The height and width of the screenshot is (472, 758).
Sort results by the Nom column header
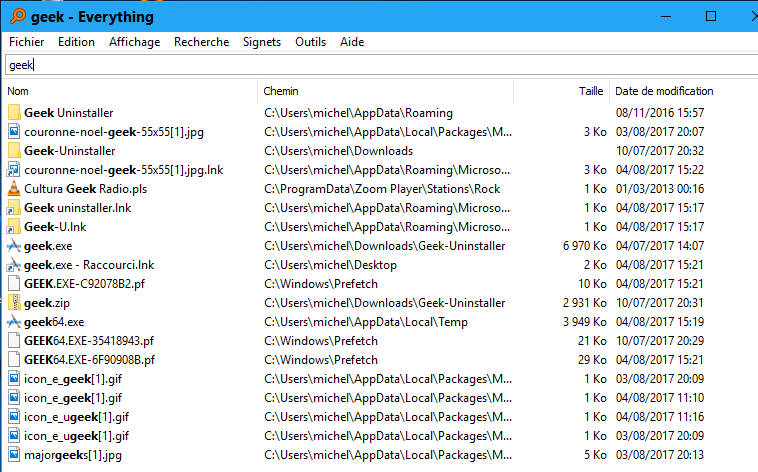point(131,91)
